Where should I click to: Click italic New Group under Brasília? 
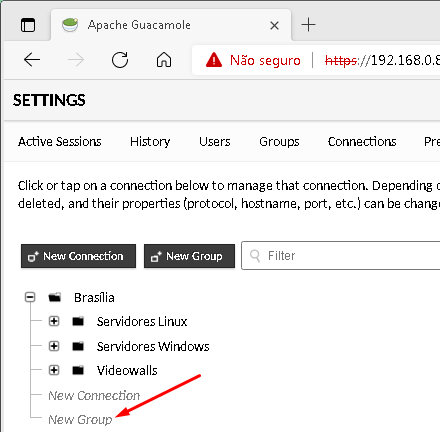point(80,420)
